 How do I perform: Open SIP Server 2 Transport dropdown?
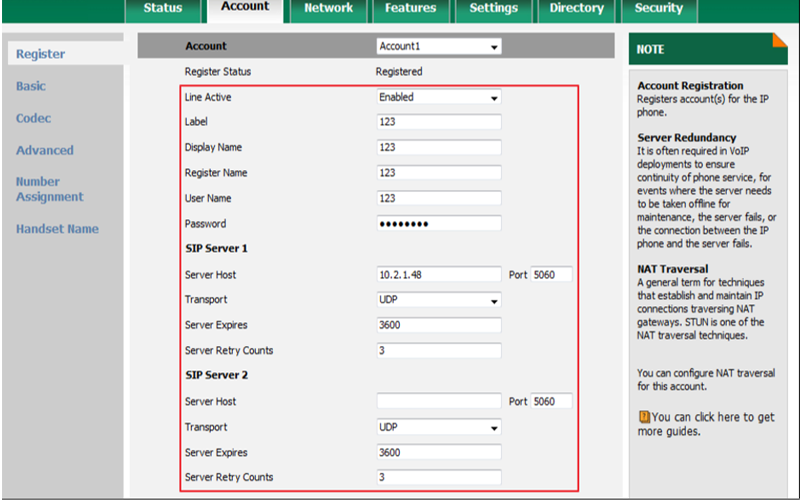pos(439,427)
